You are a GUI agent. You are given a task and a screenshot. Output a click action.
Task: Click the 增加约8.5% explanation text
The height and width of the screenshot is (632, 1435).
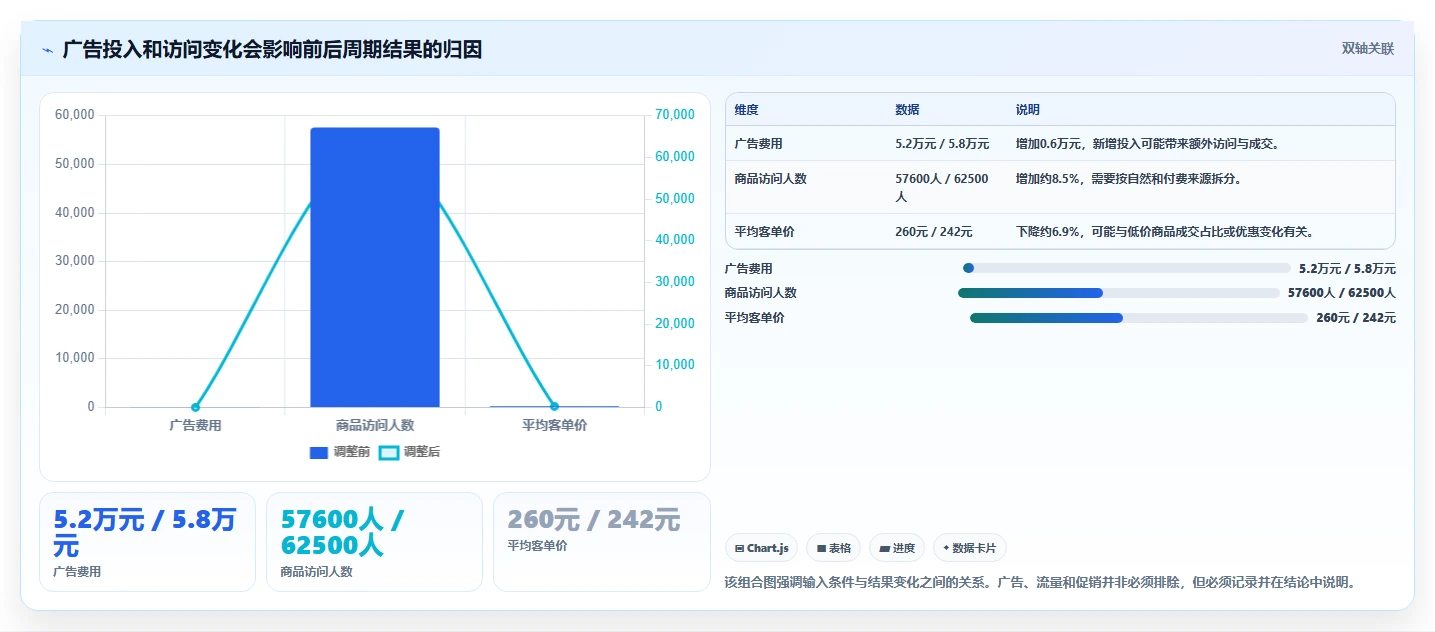point(1129,179)
